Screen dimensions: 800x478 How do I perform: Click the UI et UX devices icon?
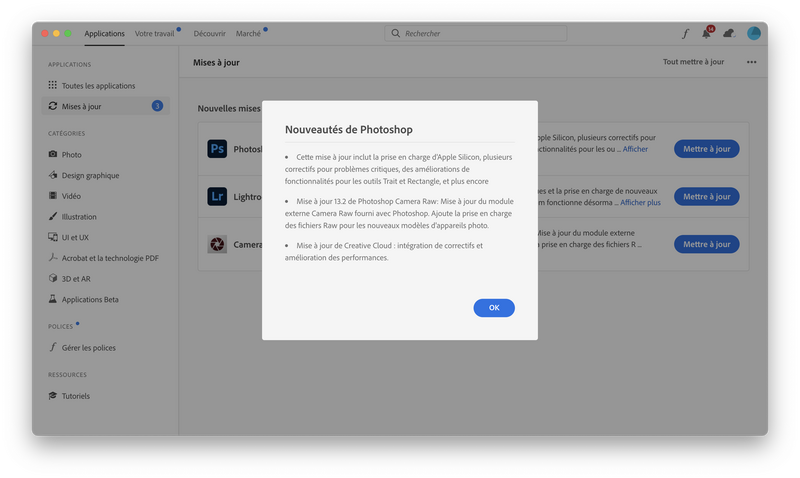53,237
